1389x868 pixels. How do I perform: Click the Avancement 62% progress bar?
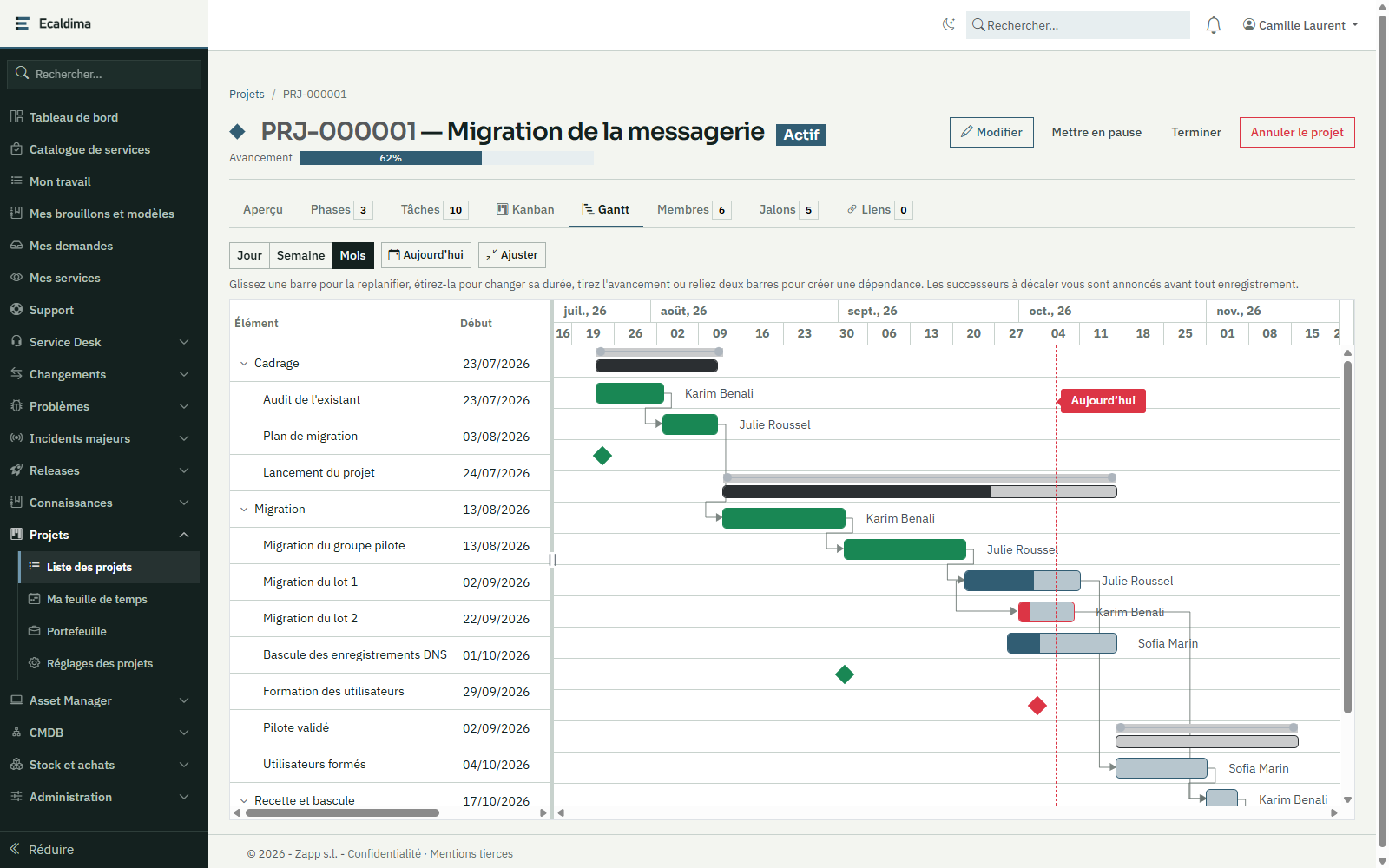[x=446, y=158]
